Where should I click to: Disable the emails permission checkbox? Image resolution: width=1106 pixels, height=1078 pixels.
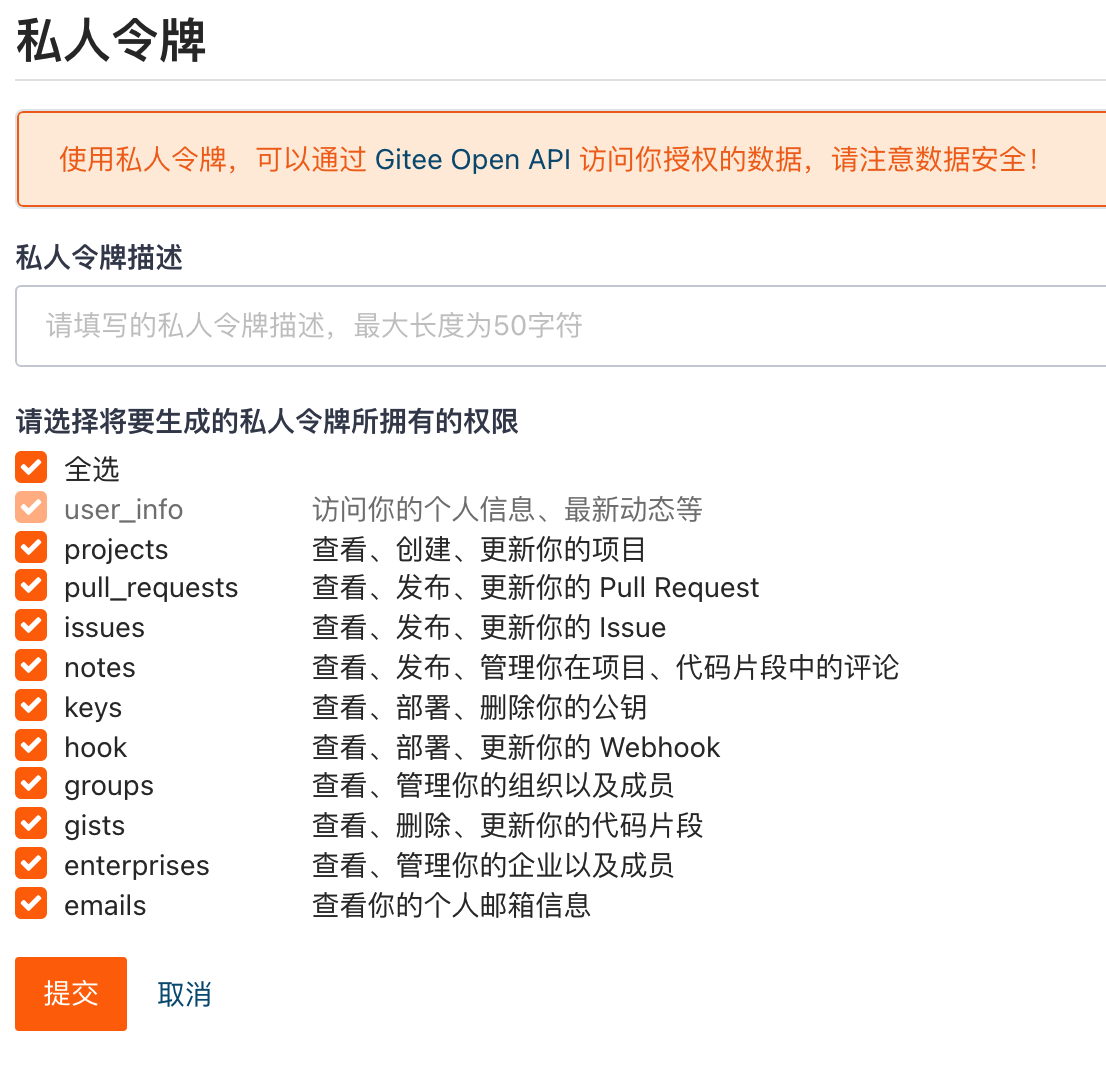coord(31,904)
